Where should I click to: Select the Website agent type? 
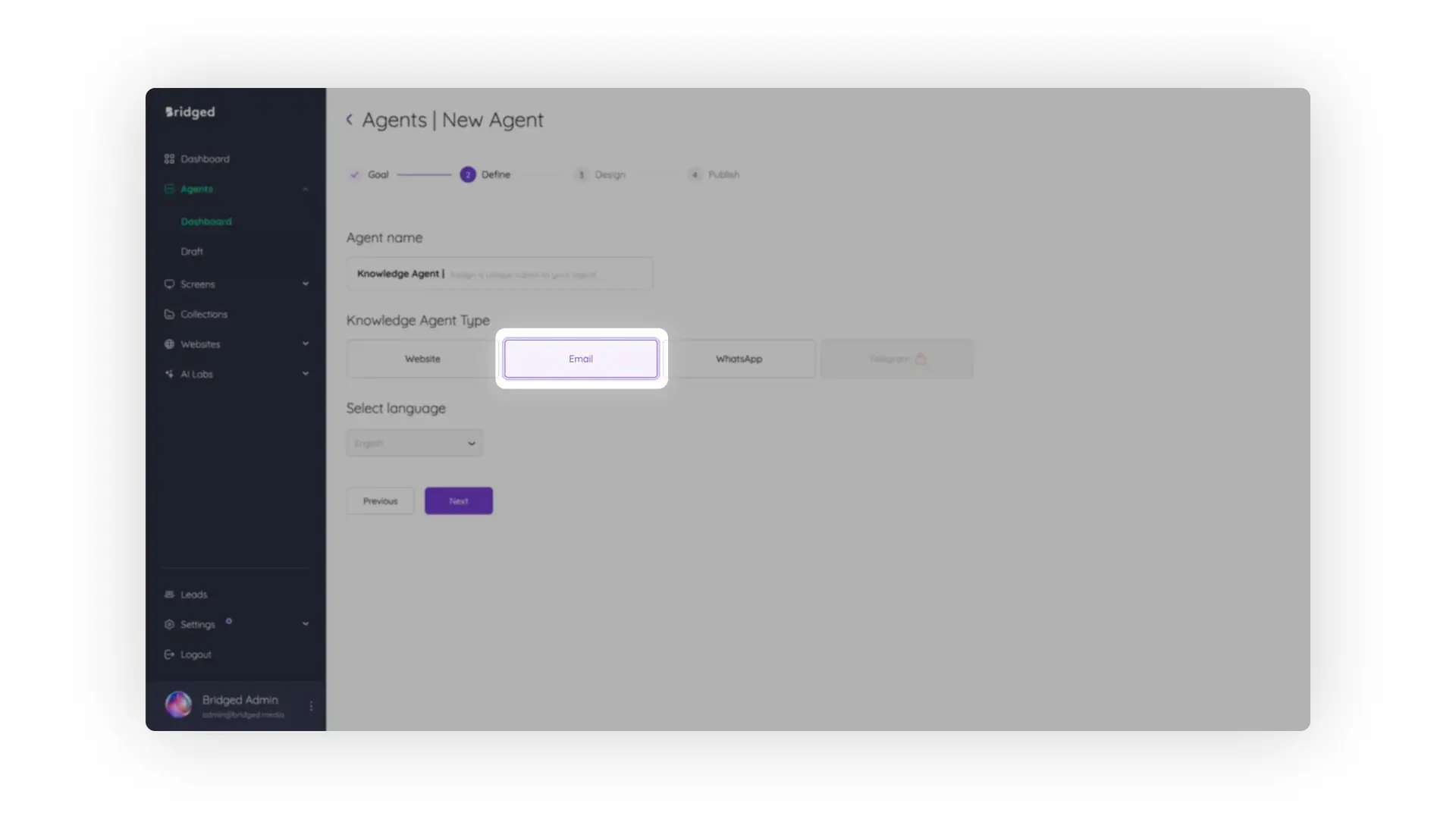coord(422,359)
